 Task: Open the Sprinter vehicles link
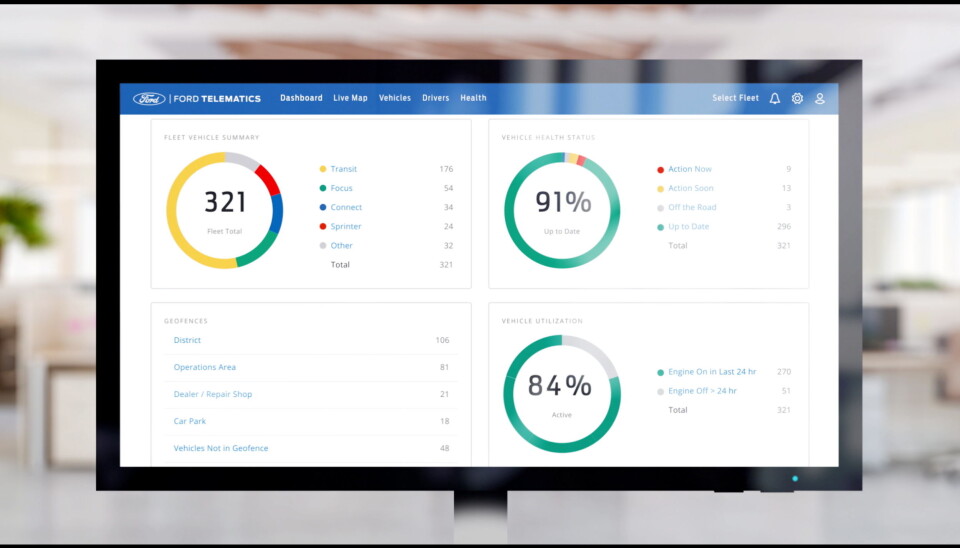pos(346,226)
